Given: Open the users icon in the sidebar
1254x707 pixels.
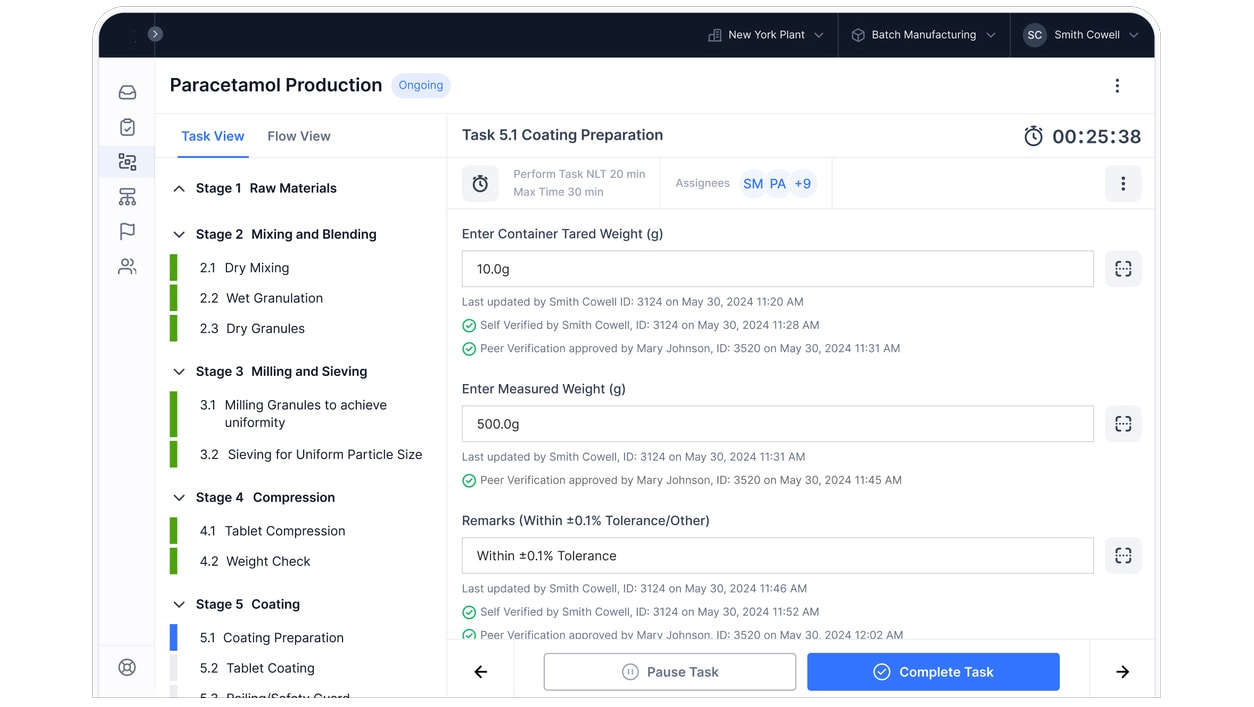Looking at the screenshot, I should click(x=127, y=267).
